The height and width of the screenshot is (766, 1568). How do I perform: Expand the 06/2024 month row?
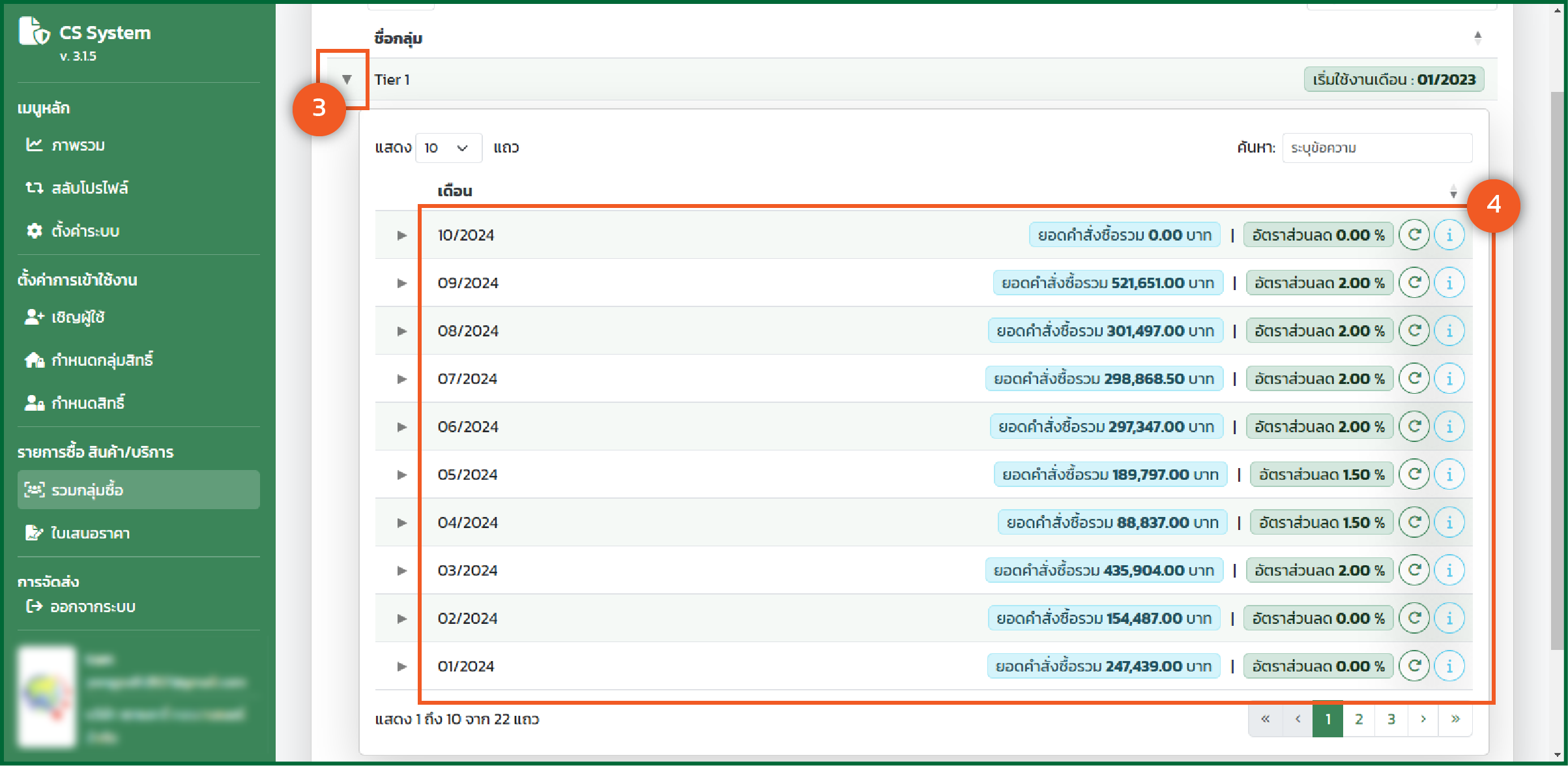(401, 427)
